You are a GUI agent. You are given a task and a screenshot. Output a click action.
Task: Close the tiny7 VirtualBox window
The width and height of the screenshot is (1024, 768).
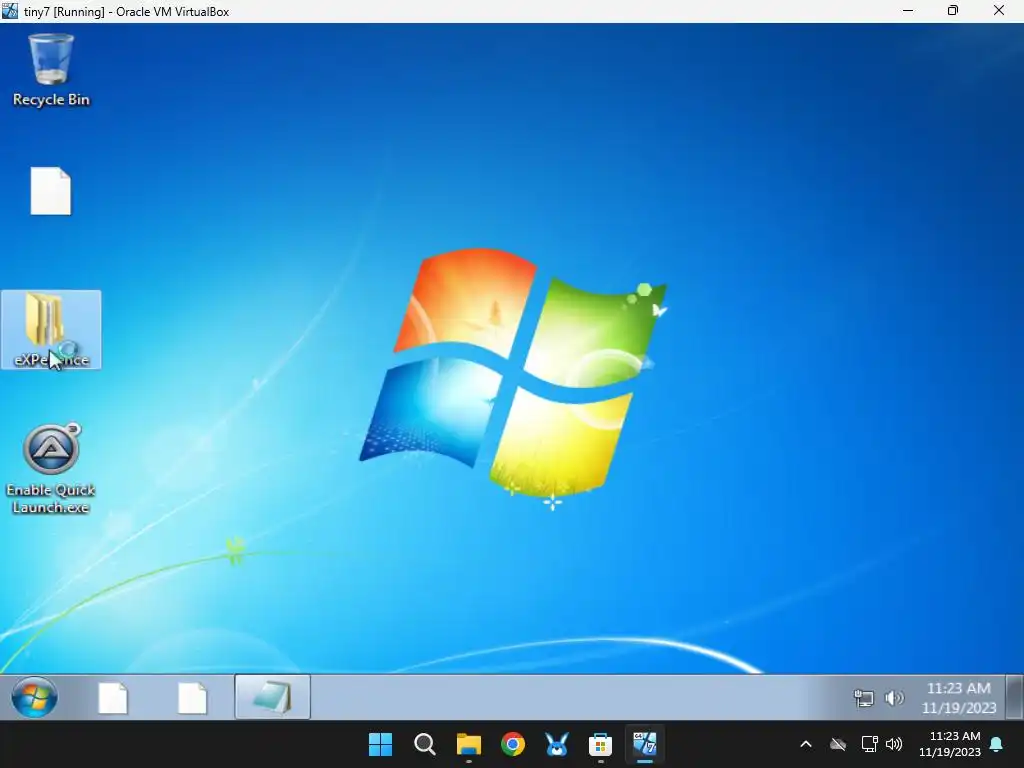pos(999,10)
